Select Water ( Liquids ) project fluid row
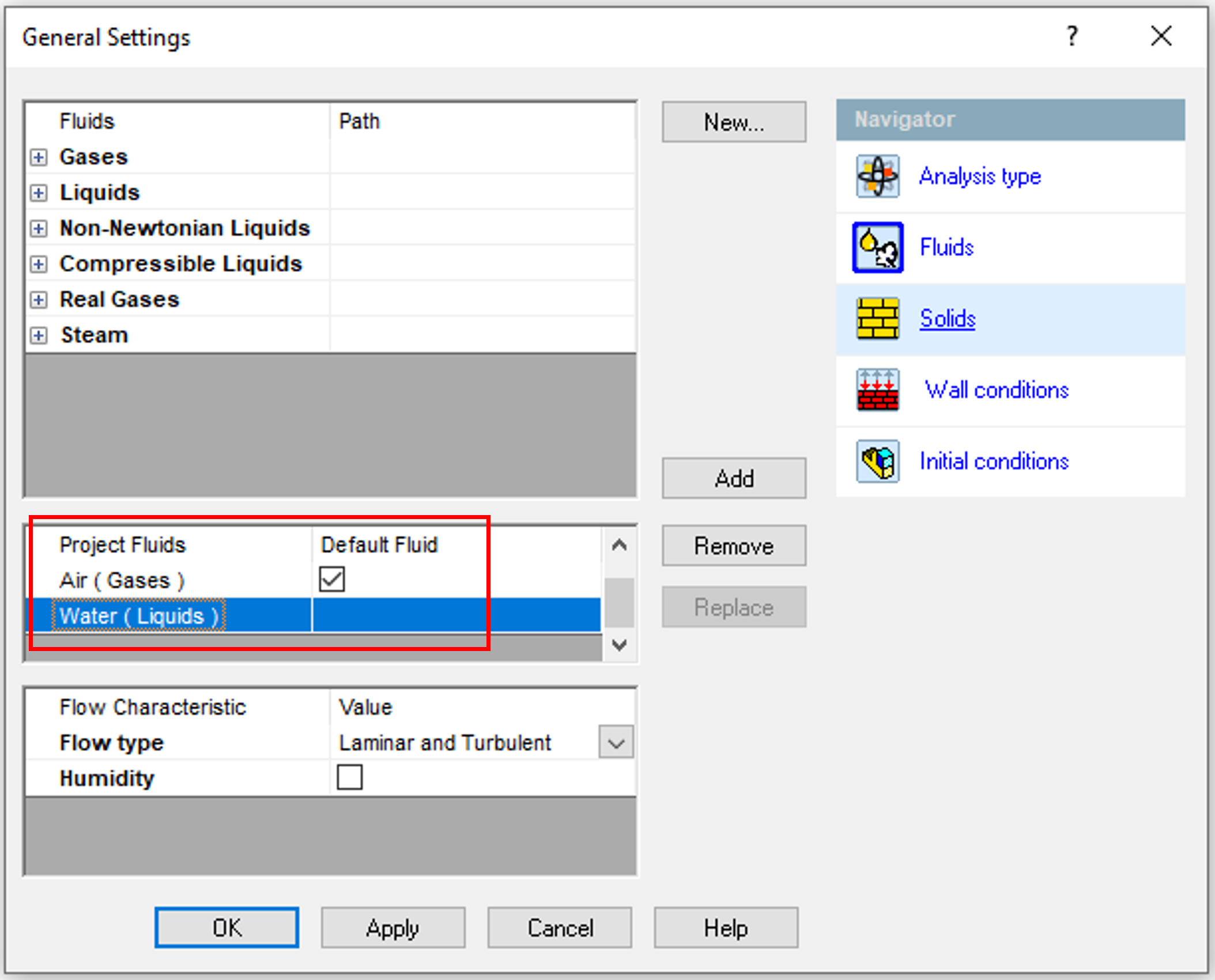 click(138, 616)
